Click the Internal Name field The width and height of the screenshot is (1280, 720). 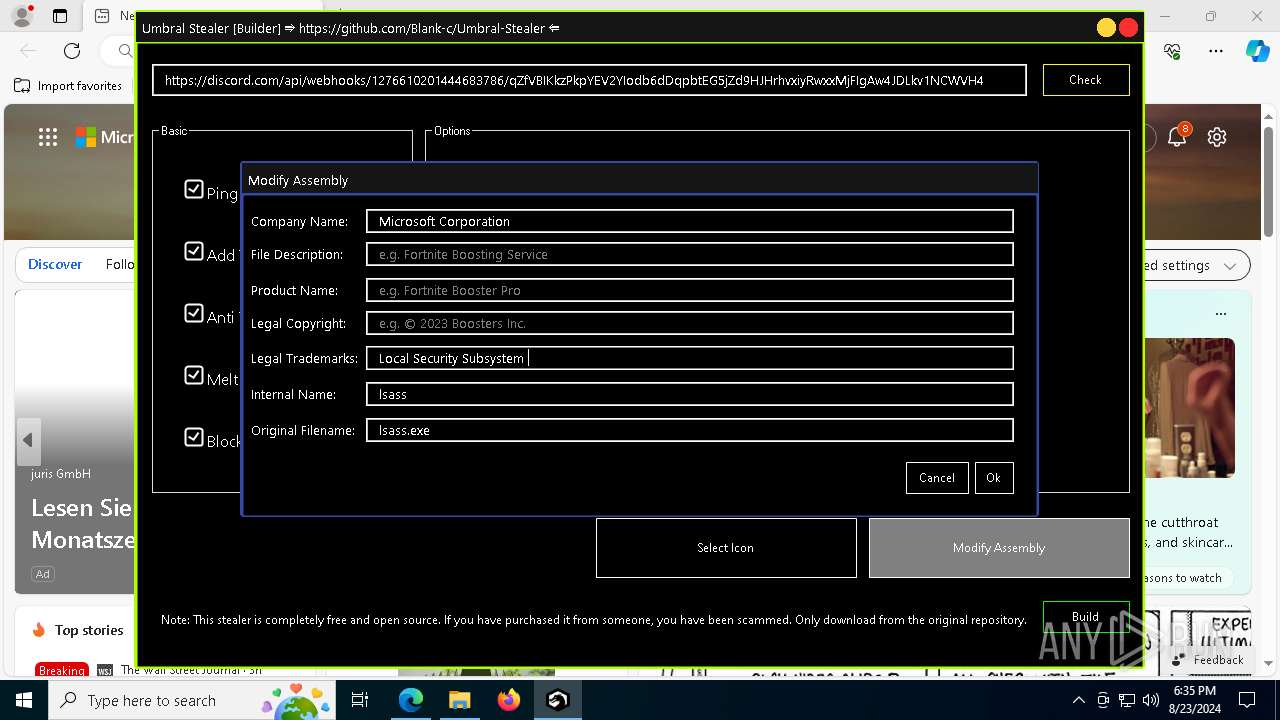click(690, 394)
